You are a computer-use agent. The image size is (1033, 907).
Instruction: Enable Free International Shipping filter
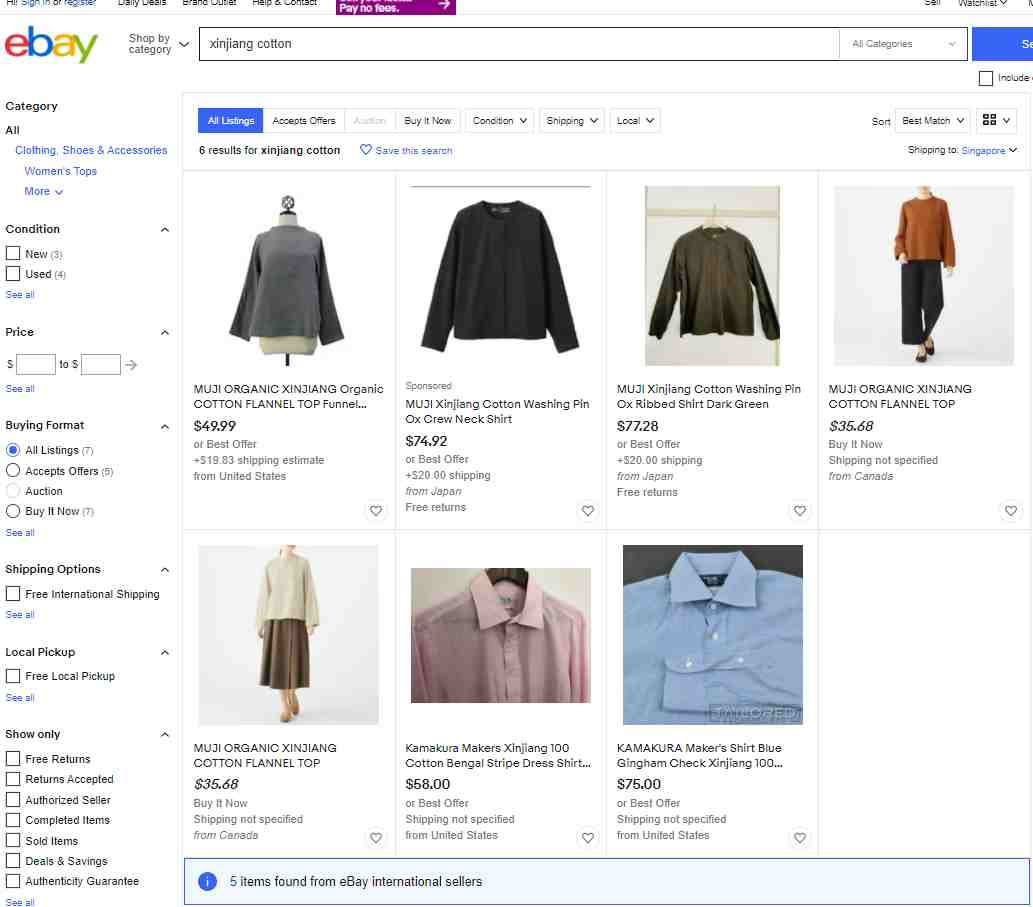click(x=13, y=593)
